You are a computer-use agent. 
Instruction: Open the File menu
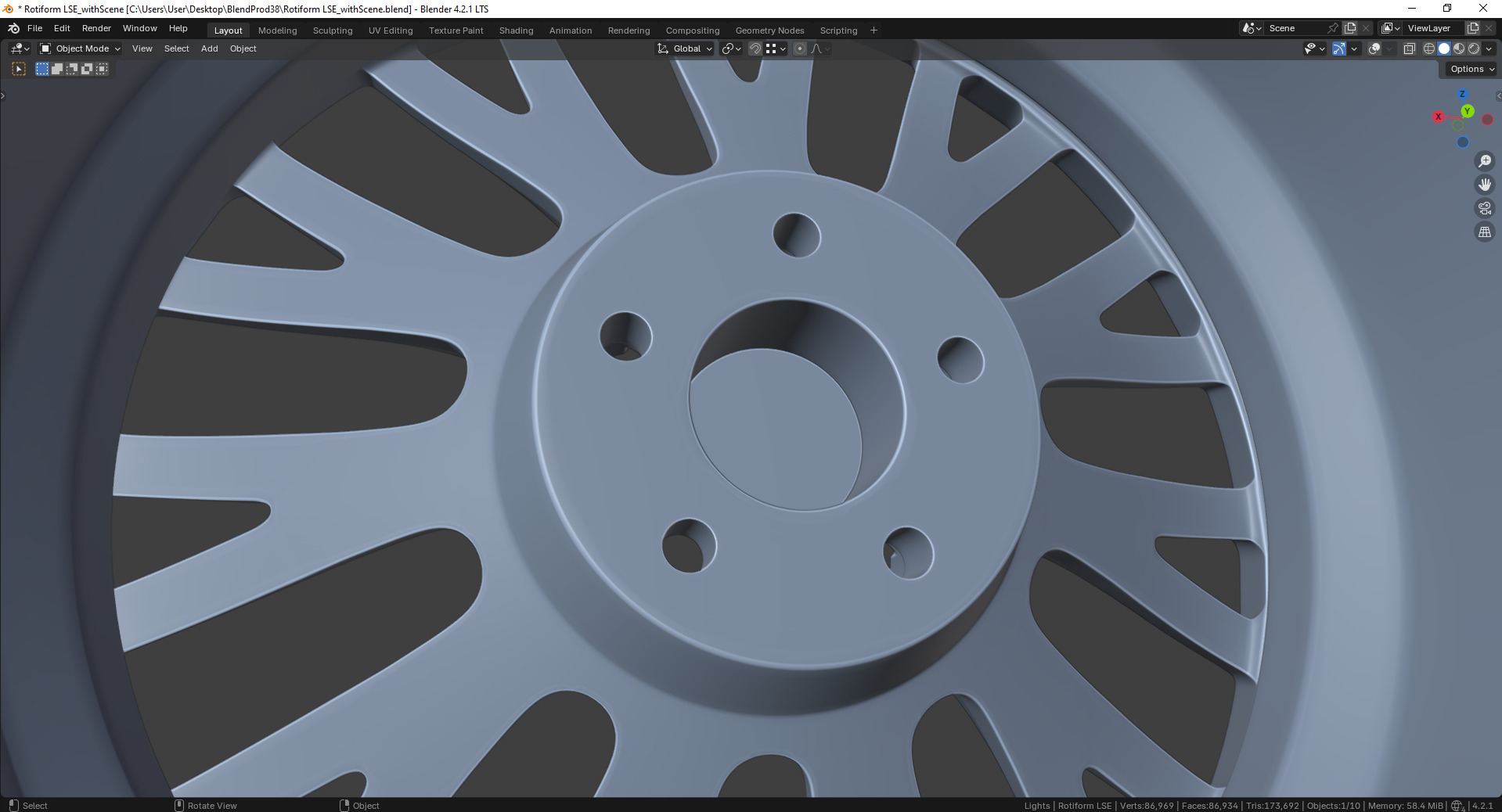(x=35, y=28)
